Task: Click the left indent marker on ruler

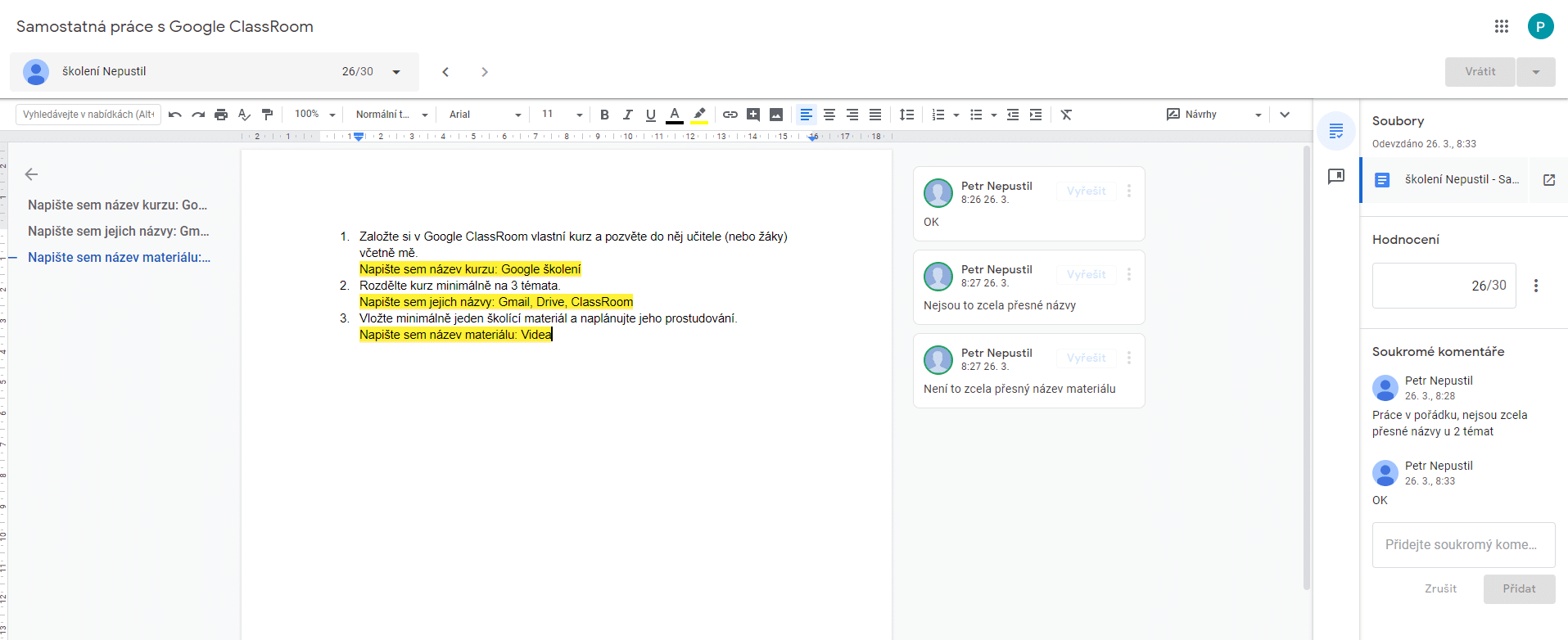Action: coord(359,137)
